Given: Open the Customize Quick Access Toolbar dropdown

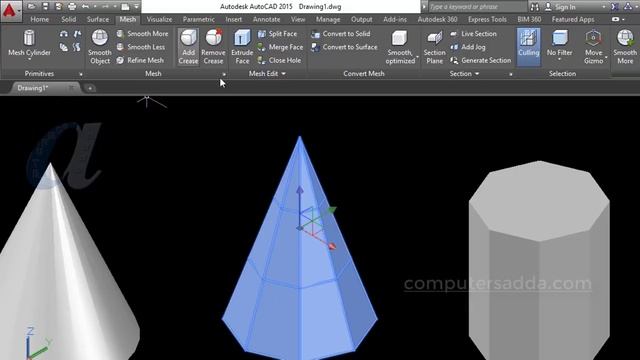Looking at the screenshot, I should (137, 7).
